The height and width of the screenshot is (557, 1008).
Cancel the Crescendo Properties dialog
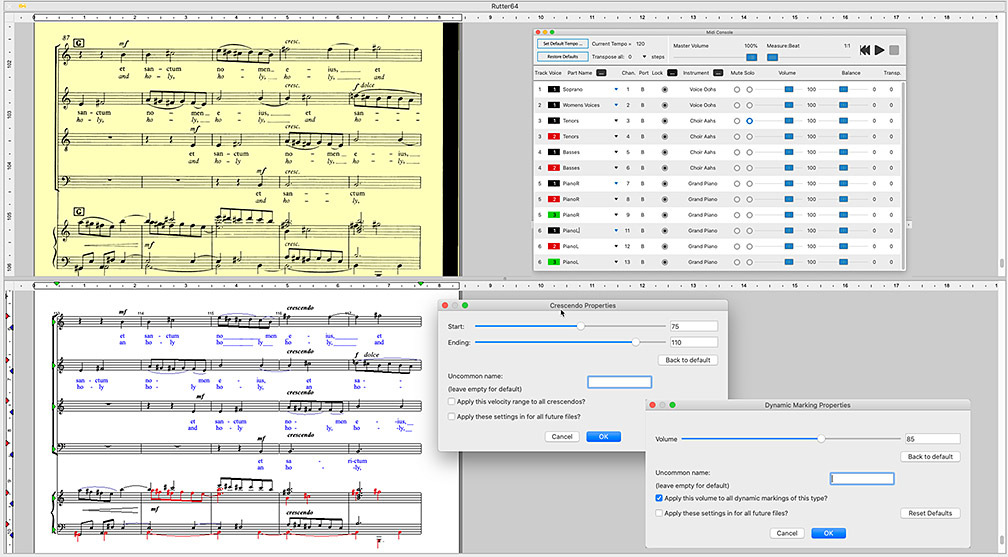tap(562, 437)
